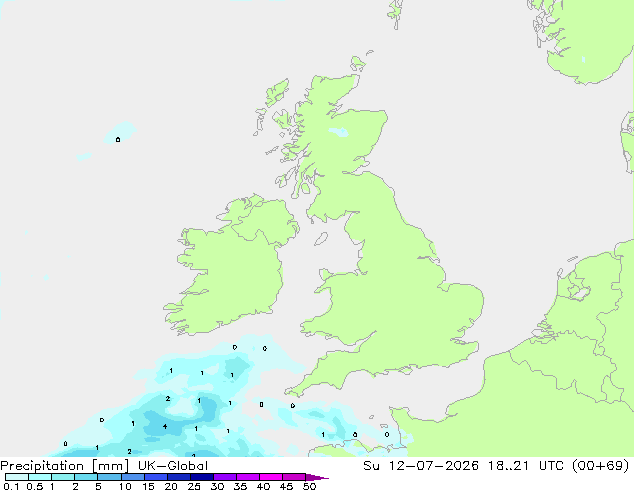Viewport: 634px width, 490px height.
Task: Click the legend scale label '10'
Action: [125, 486]
